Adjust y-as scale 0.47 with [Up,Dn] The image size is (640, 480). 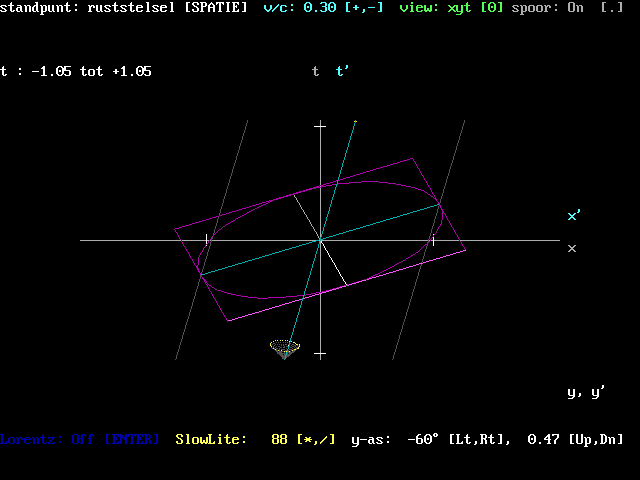pyautogui.click(x=595, y=439)
